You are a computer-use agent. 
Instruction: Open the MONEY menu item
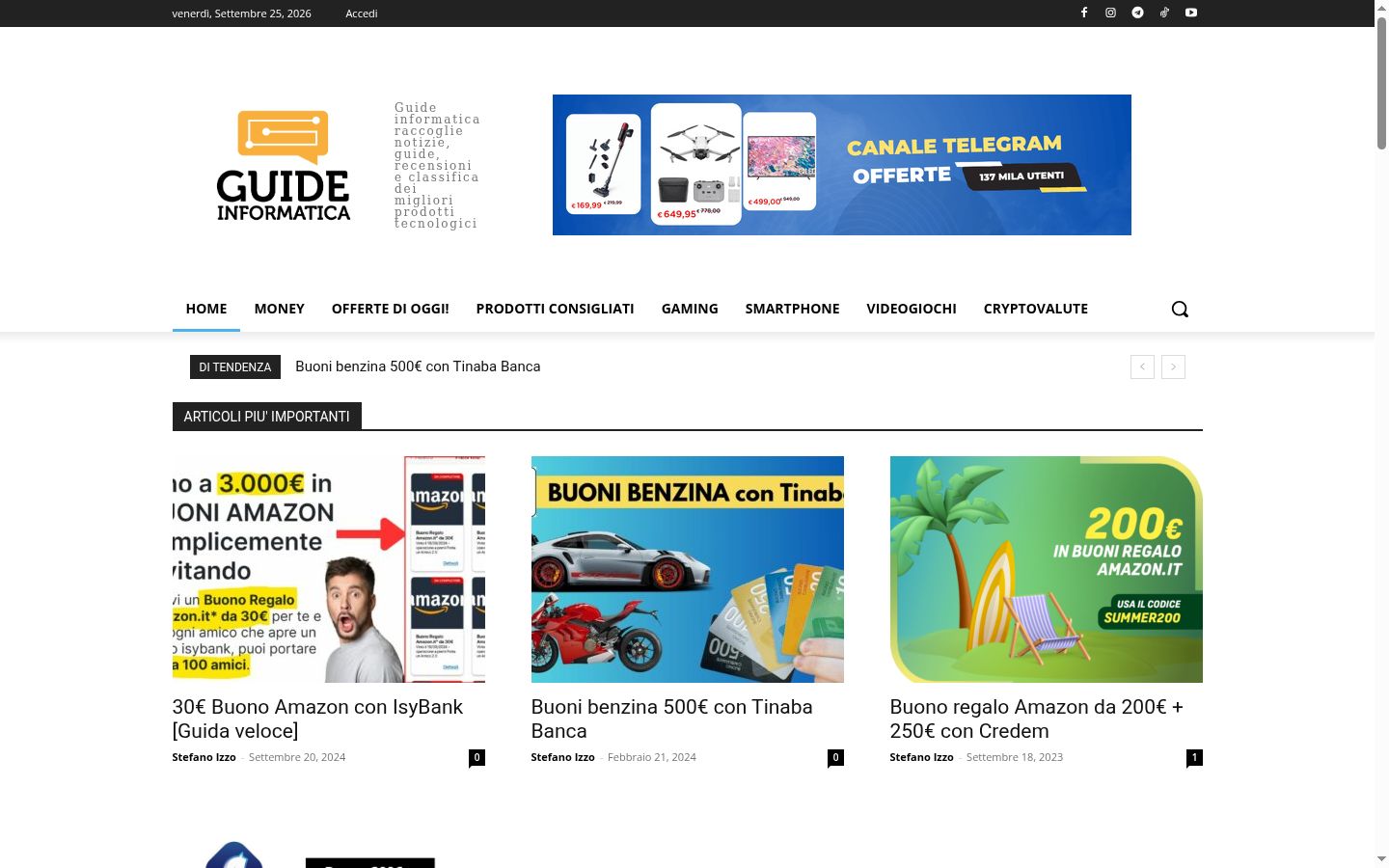pyautogui.click(x=280, y=309)
